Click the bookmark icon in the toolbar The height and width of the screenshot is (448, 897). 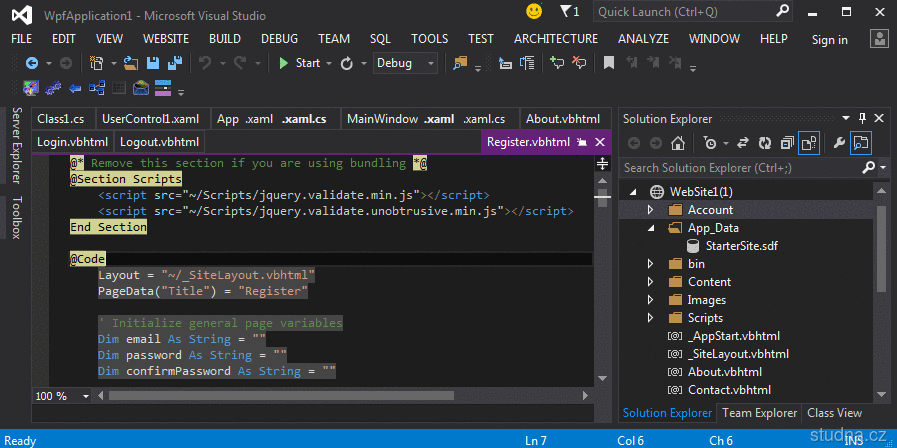608,63
